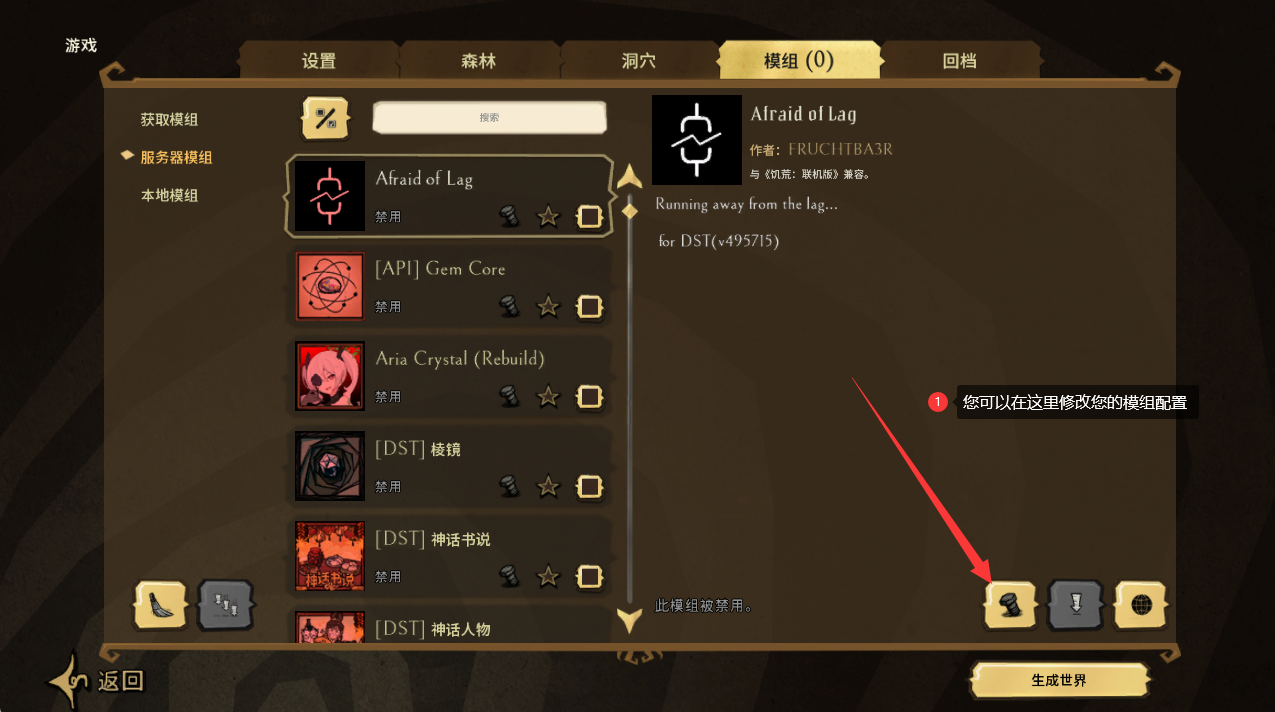Tick the [DST] 神话书说 enable checkbox
This screenshot has width=1275, height=712.
click(x=590, y=576)
